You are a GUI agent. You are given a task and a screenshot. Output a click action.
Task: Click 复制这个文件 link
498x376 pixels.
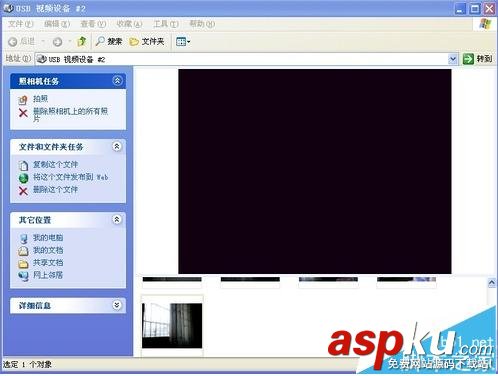tap(55, 165)
